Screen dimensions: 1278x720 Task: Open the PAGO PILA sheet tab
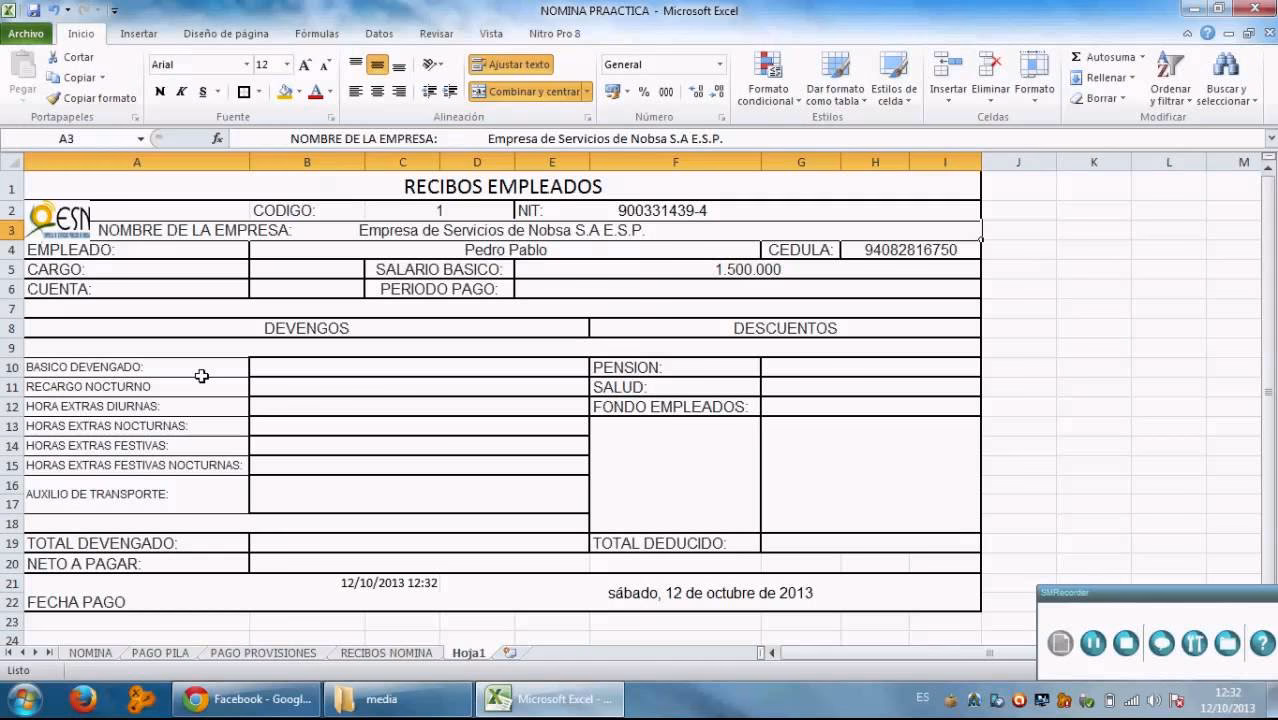(160, 653)
